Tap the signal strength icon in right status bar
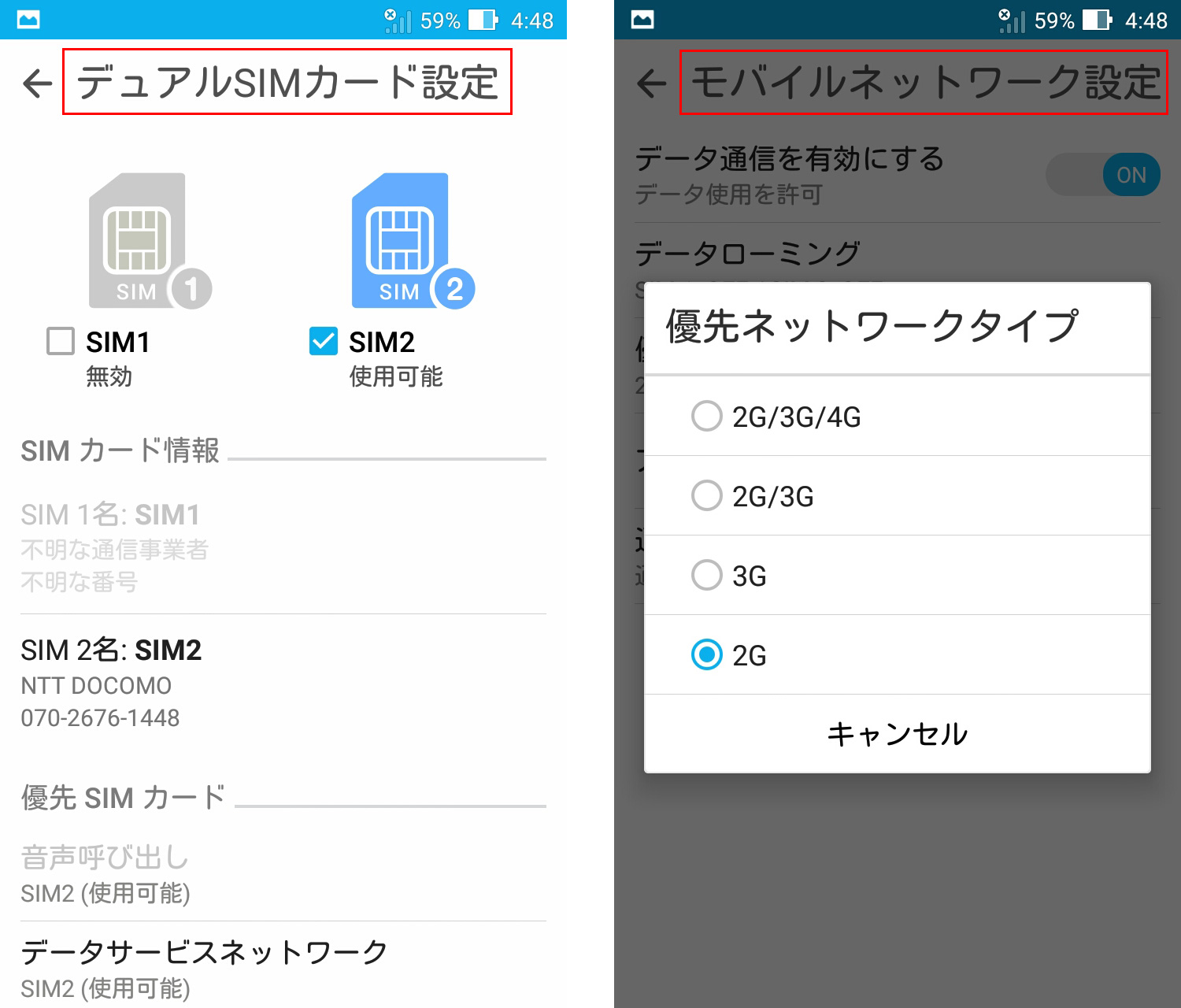Image resolution: width=1181 pixels, height=1008 pixels. 1012,20
